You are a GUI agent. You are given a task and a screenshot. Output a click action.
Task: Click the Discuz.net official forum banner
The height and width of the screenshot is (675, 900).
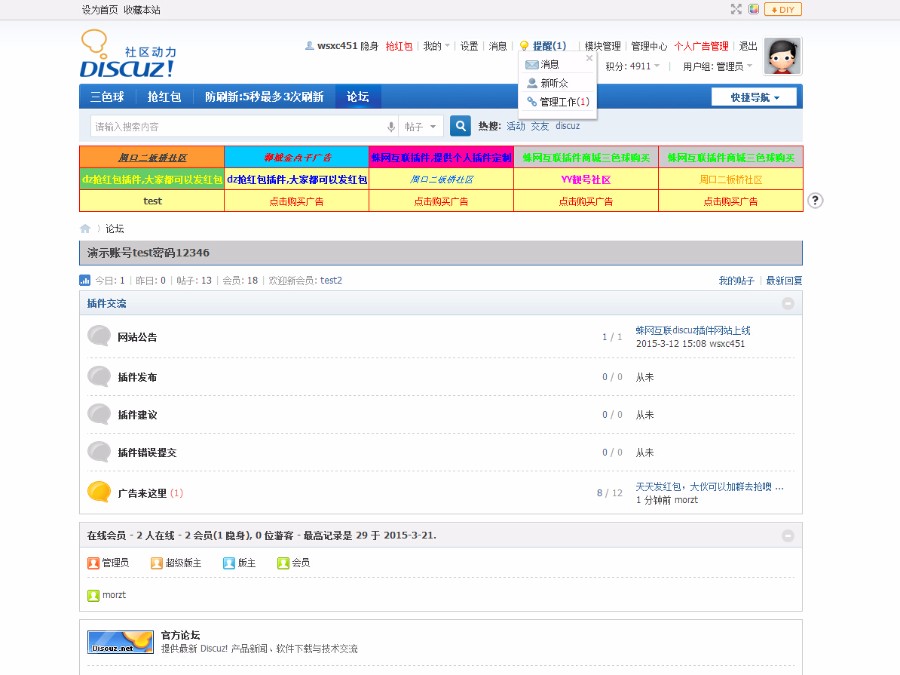point(121,642)
